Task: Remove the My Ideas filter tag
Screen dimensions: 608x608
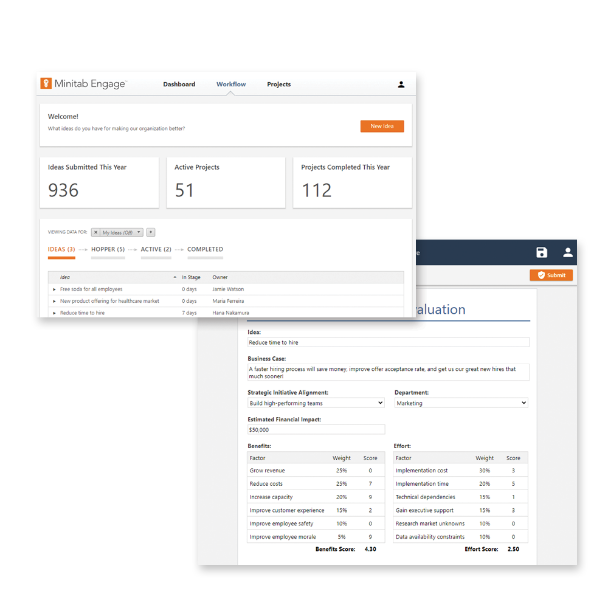Action: (x=95, y=232)
